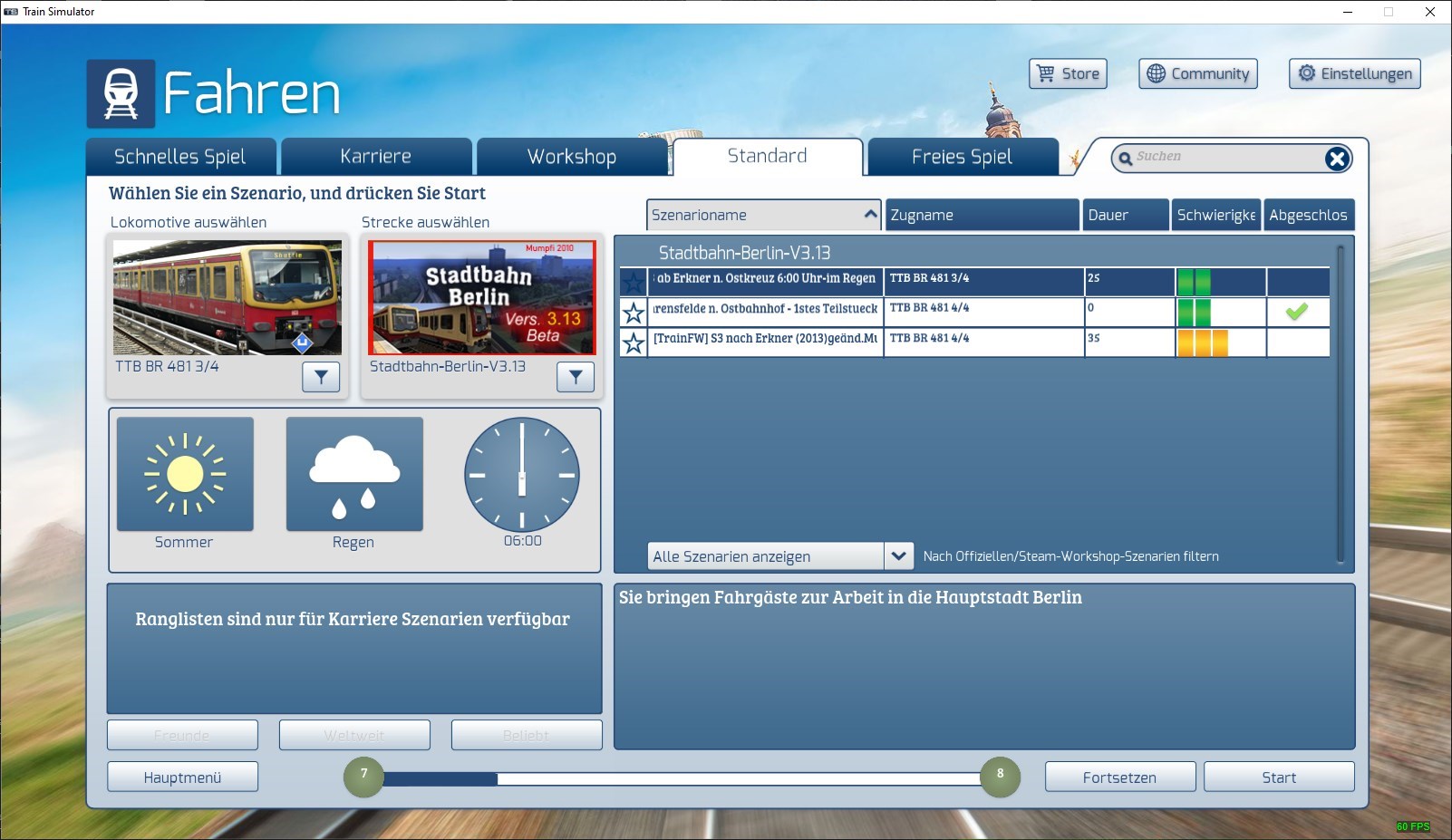Image resolution: width=1452 pixels, height=840 pixels.
Task: Click 'TTB BR 481 4/4' in the TrainFW row
Action: point(929,338)
